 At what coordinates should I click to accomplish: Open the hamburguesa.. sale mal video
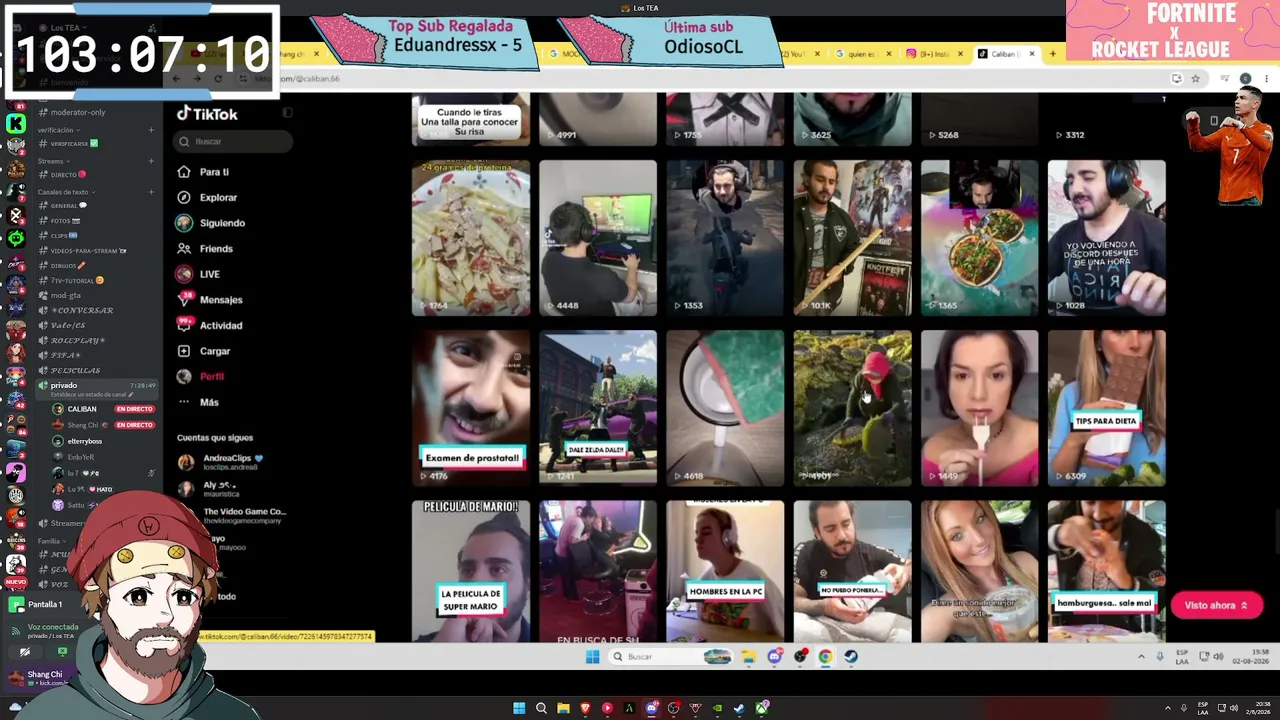1106,571
